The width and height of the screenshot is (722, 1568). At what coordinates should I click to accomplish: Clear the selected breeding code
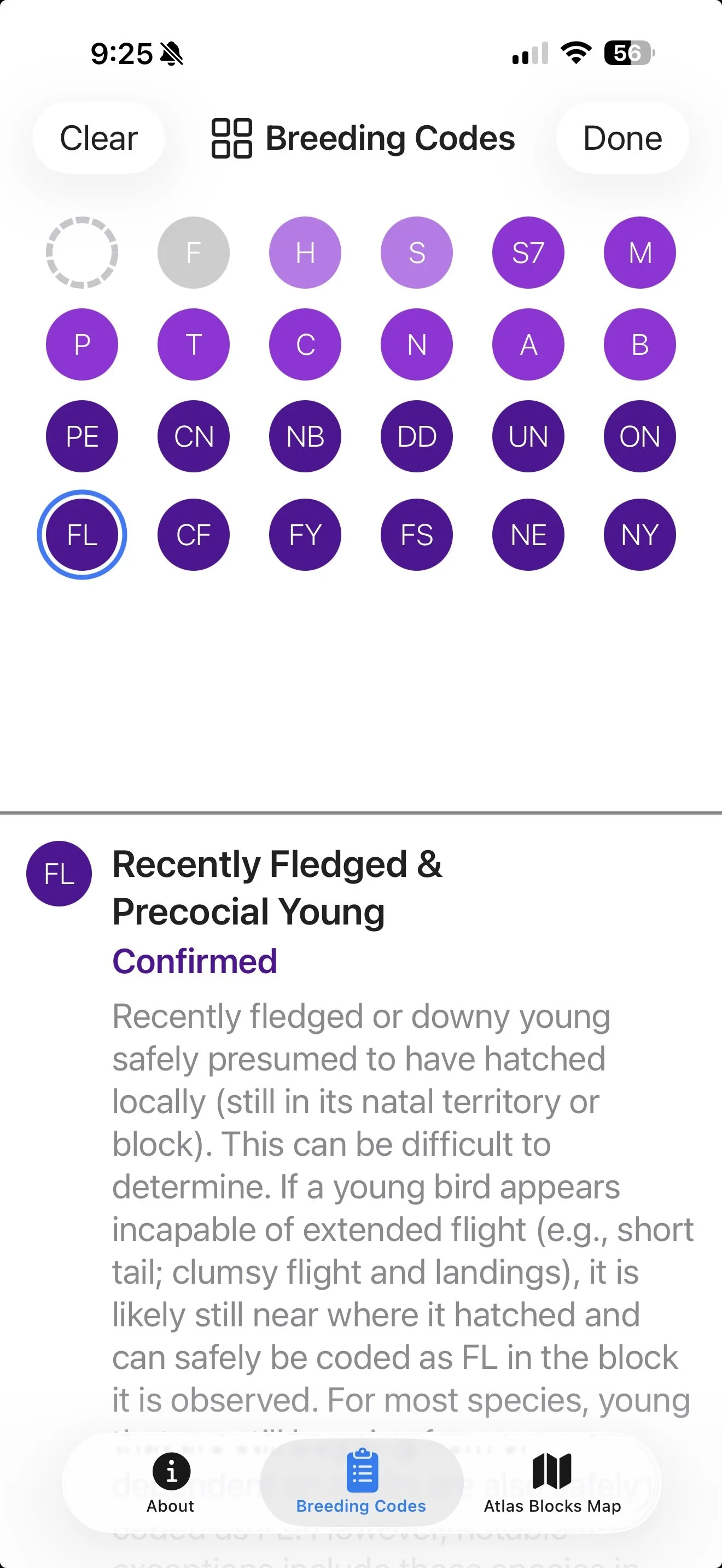tap(98, 138)
